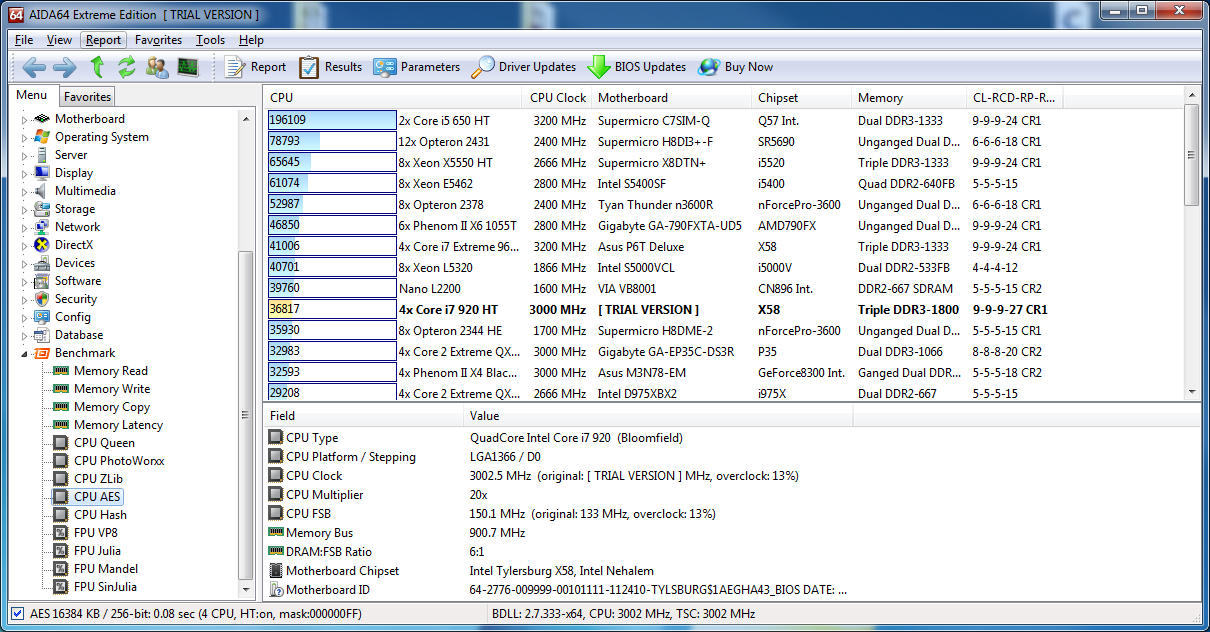1210x632 pixels.
Task: Select the Memory Copy benchmark
Action: [x=112, y=407]
